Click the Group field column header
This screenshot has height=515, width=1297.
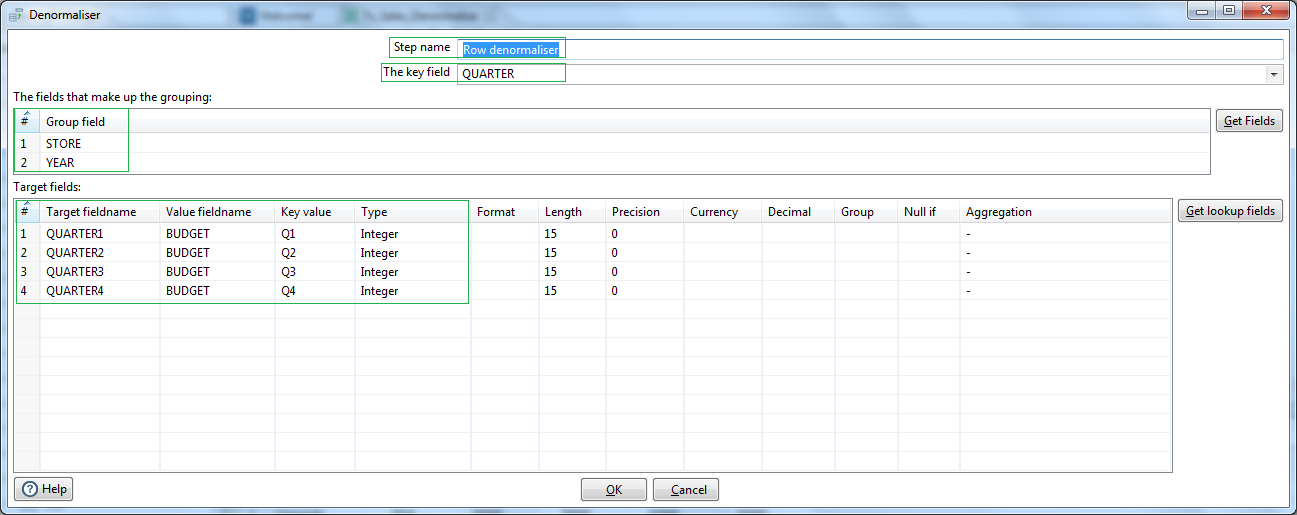click(76, 122)
